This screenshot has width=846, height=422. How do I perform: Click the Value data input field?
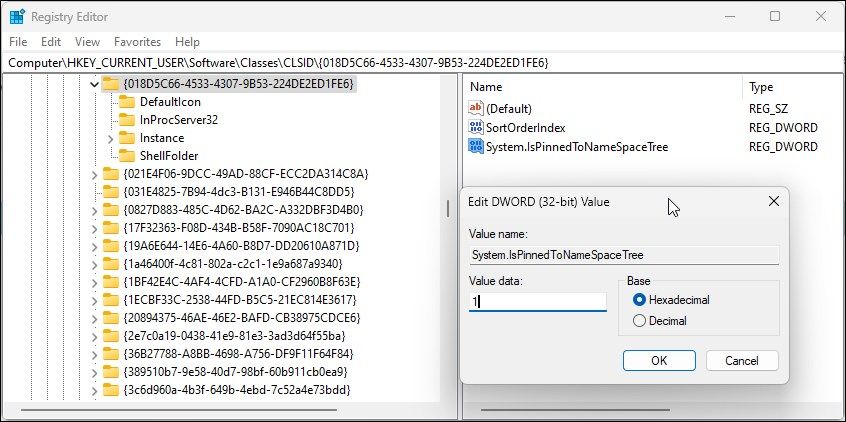point(538,301)
